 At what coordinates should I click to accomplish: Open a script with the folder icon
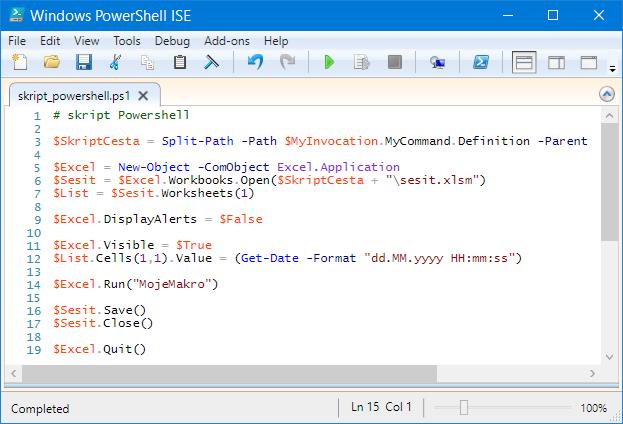52,62
